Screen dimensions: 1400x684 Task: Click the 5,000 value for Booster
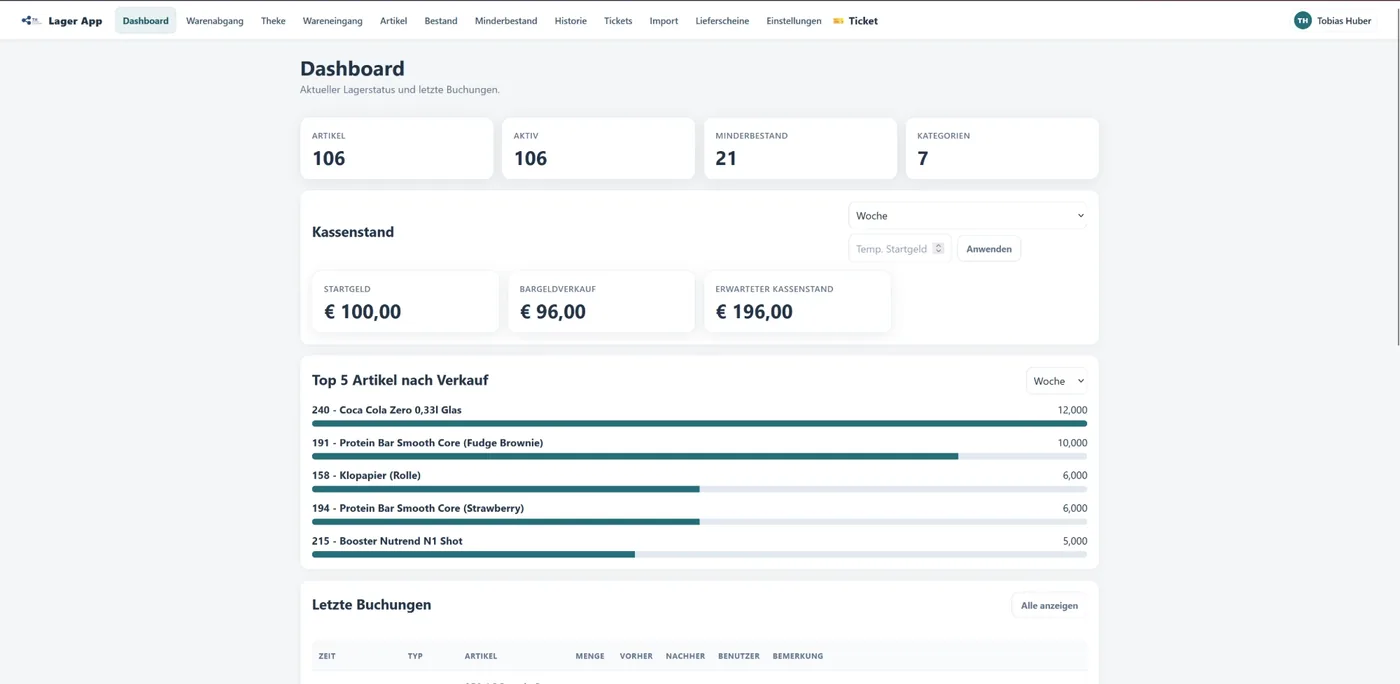pos(1074,541)
